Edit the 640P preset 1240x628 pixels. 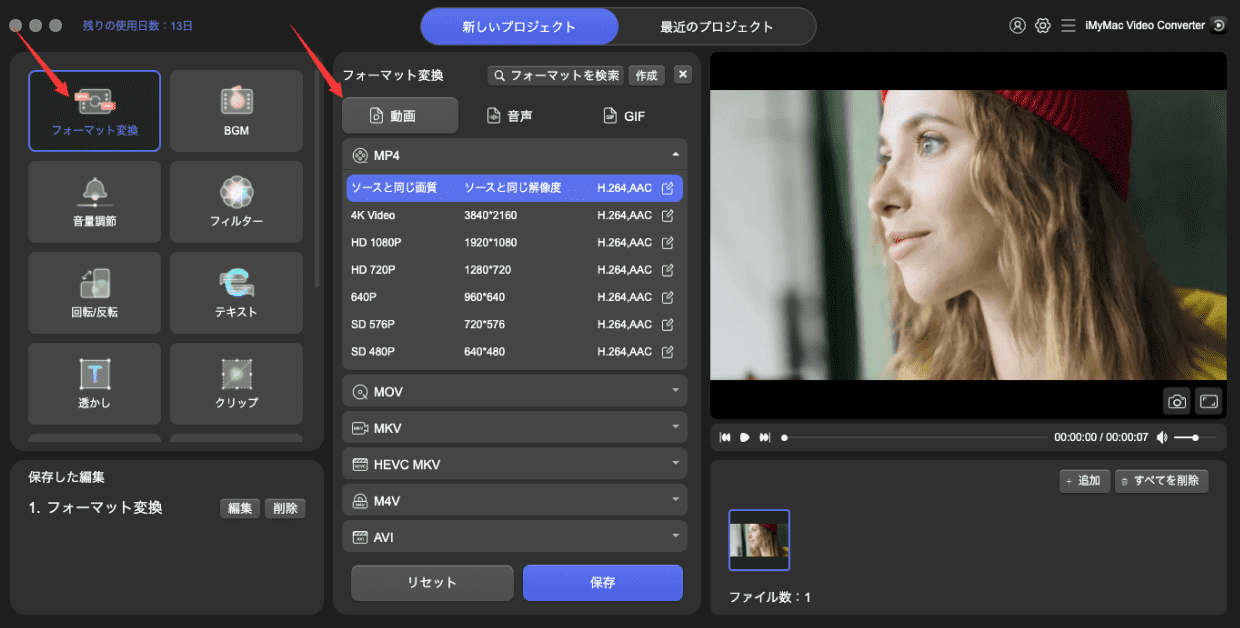pyautogui.click(x=668, y=297)
